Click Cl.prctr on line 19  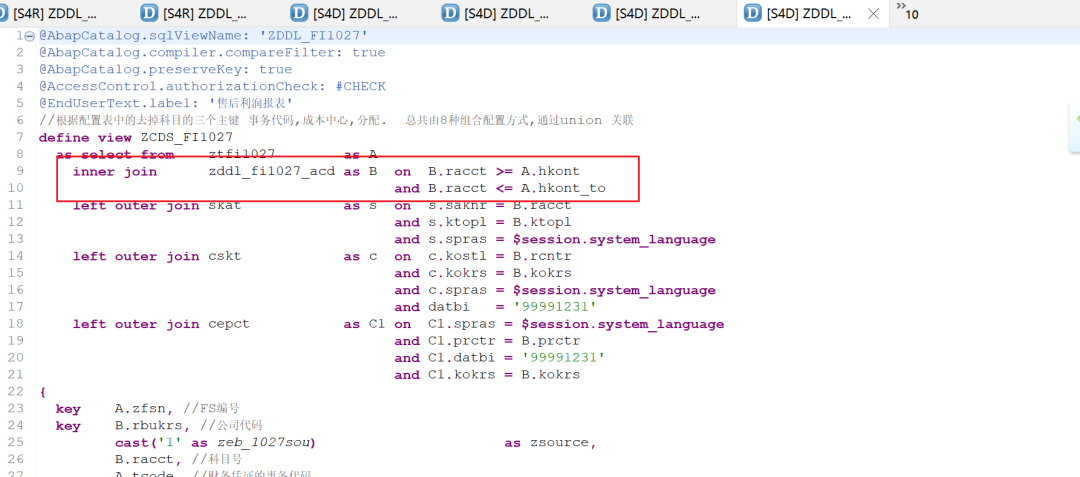(x=461, y=341)
